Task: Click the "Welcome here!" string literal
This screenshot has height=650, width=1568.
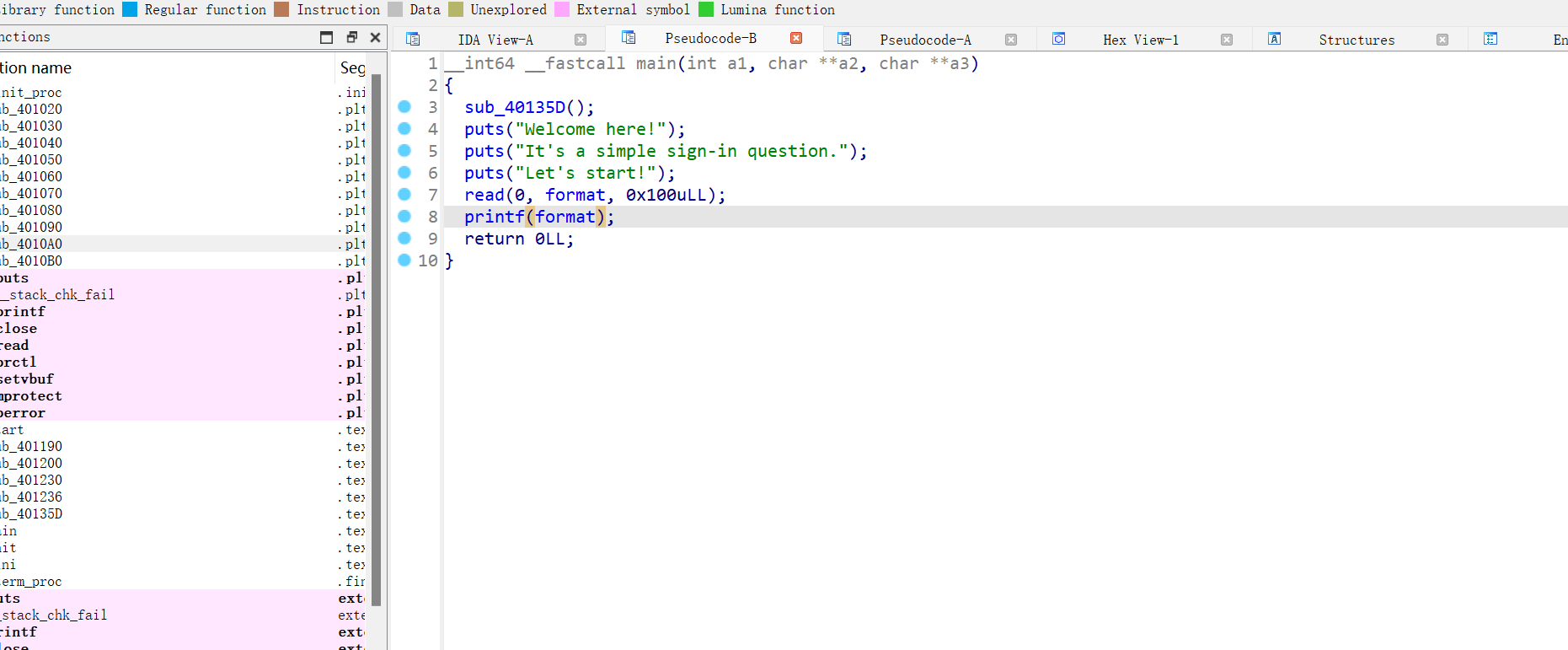Action: (x=590, y=129)
